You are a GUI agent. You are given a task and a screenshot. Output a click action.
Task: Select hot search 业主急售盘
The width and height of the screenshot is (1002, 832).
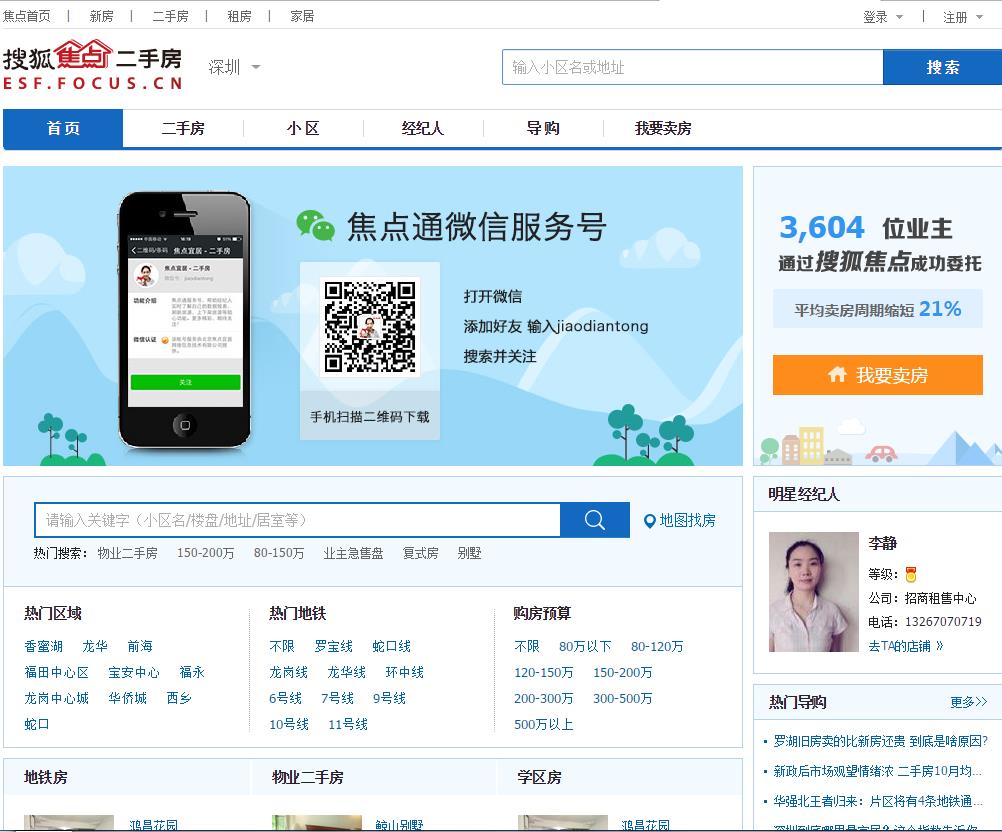pyautogui.click(x=353, y=553)
